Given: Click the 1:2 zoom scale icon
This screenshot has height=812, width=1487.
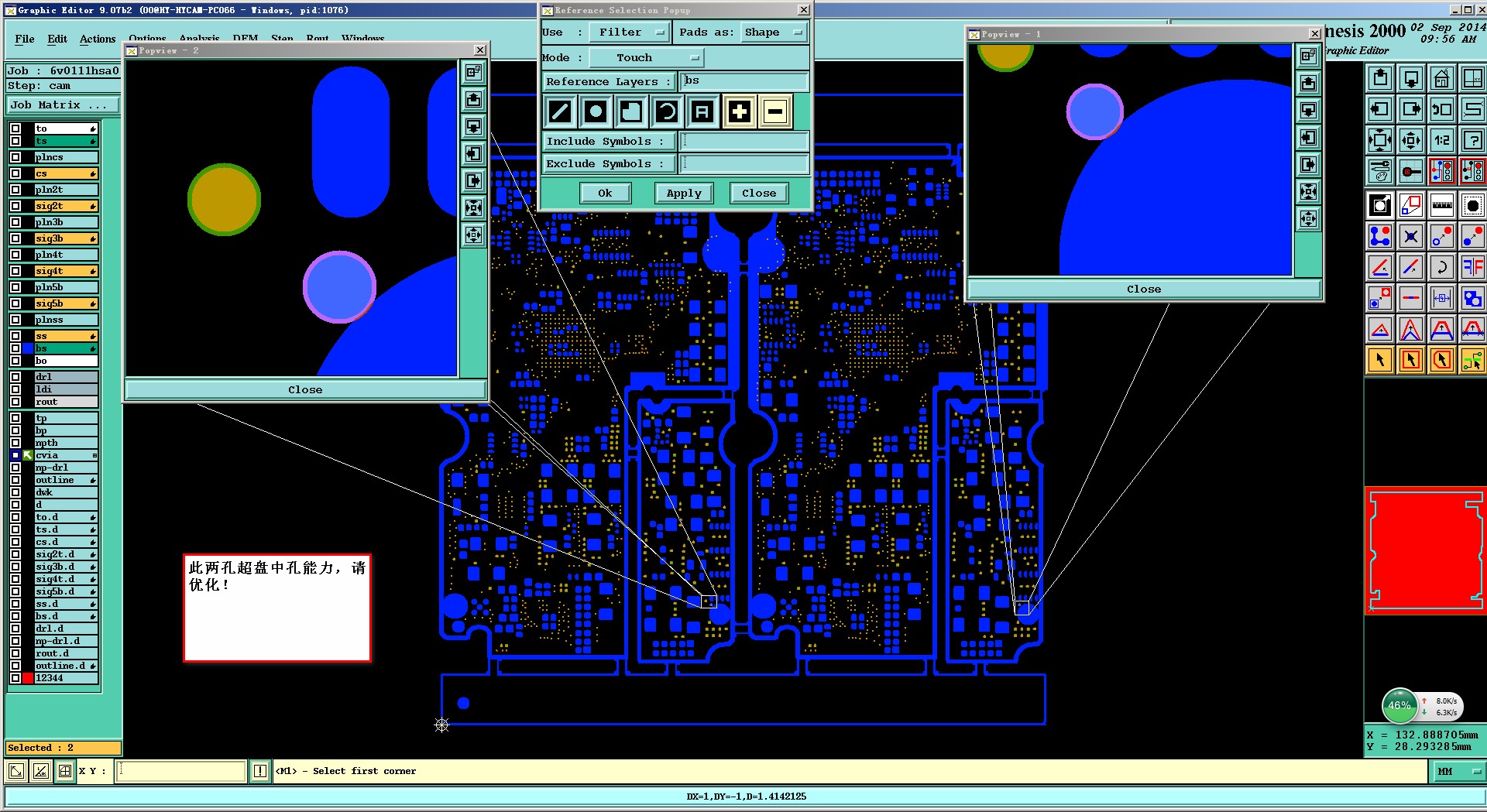Looking at the screenshot, I should pyautogui.click(x=1441, y=140).
